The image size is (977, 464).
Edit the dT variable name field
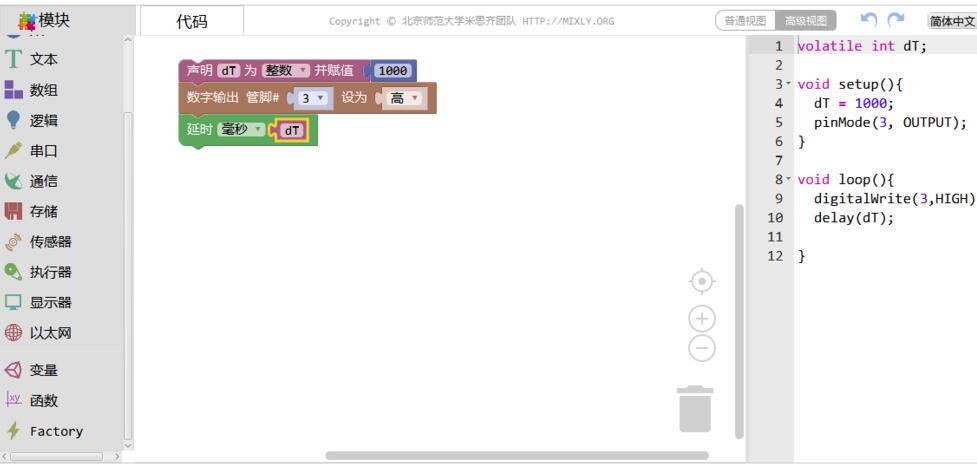[229, 71]
